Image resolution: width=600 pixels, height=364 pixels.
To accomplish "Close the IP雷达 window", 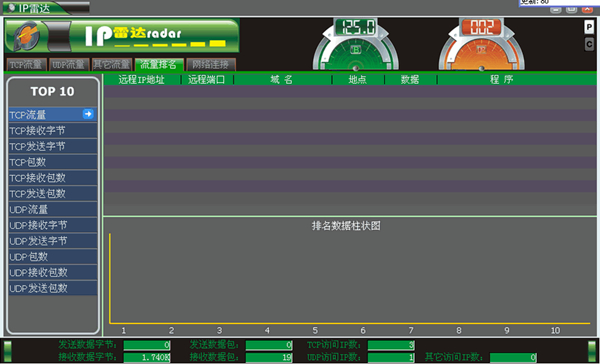I will pyautogui.click(x=587, y=10).
